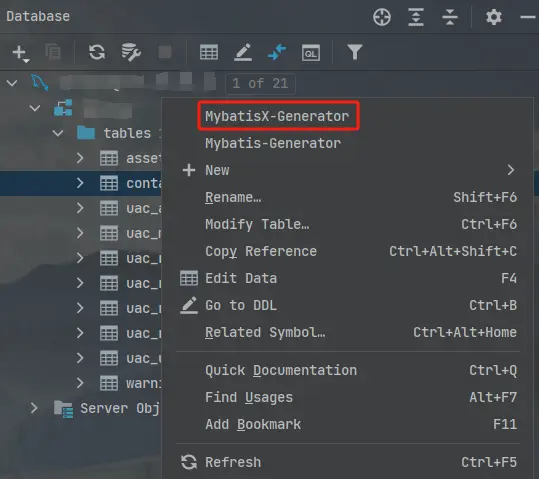Choose Refresh in context menu
This screenshot has width=539, height=479.
(348, 462)
